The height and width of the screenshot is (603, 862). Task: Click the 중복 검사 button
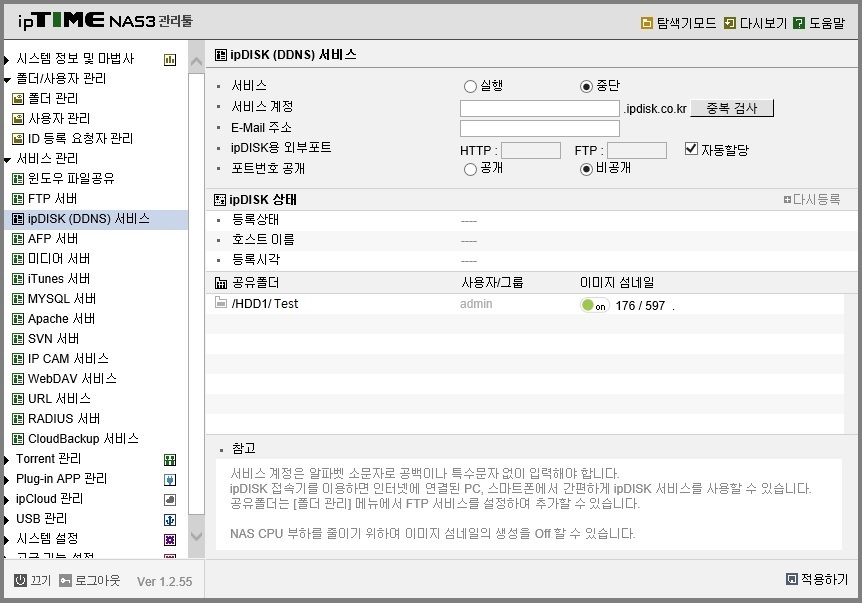(732, 108)
